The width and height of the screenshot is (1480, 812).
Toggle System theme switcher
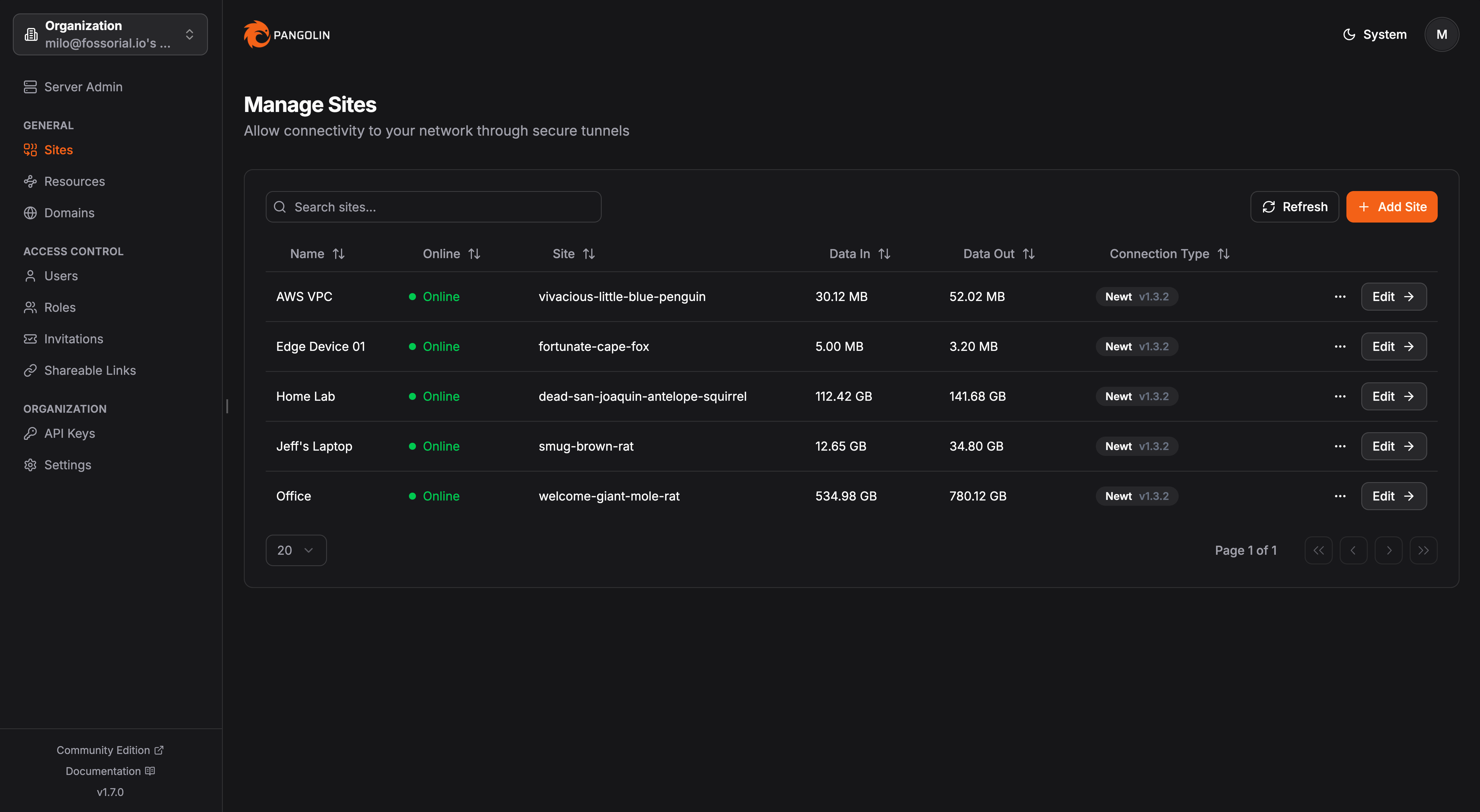[x=1374, y=34]
